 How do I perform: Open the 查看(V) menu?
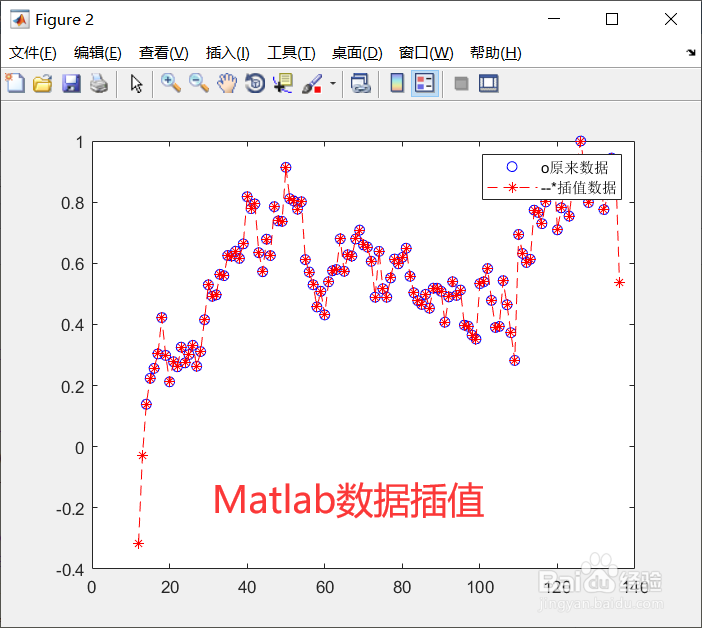163,53
